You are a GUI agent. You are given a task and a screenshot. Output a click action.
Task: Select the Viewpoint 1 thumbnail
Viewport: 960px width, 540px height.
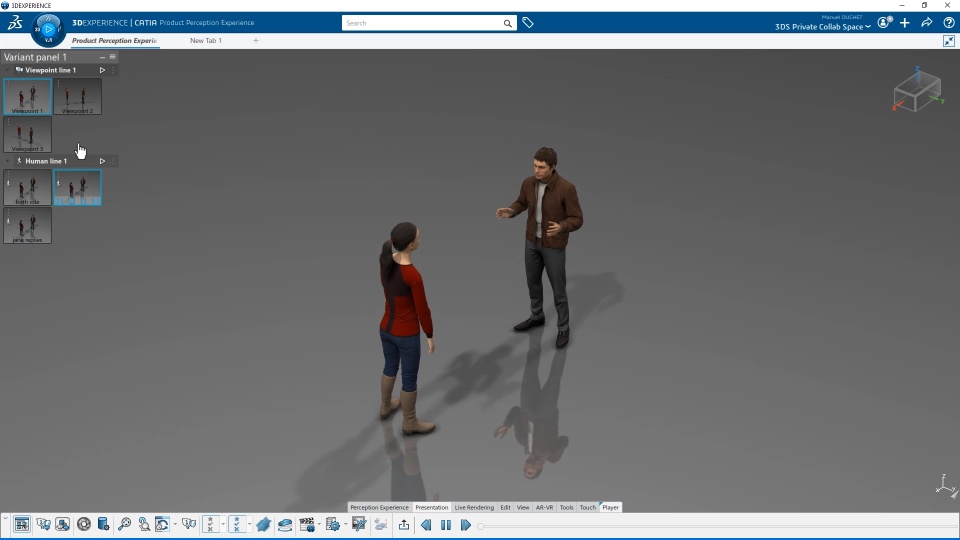(28, 96)
